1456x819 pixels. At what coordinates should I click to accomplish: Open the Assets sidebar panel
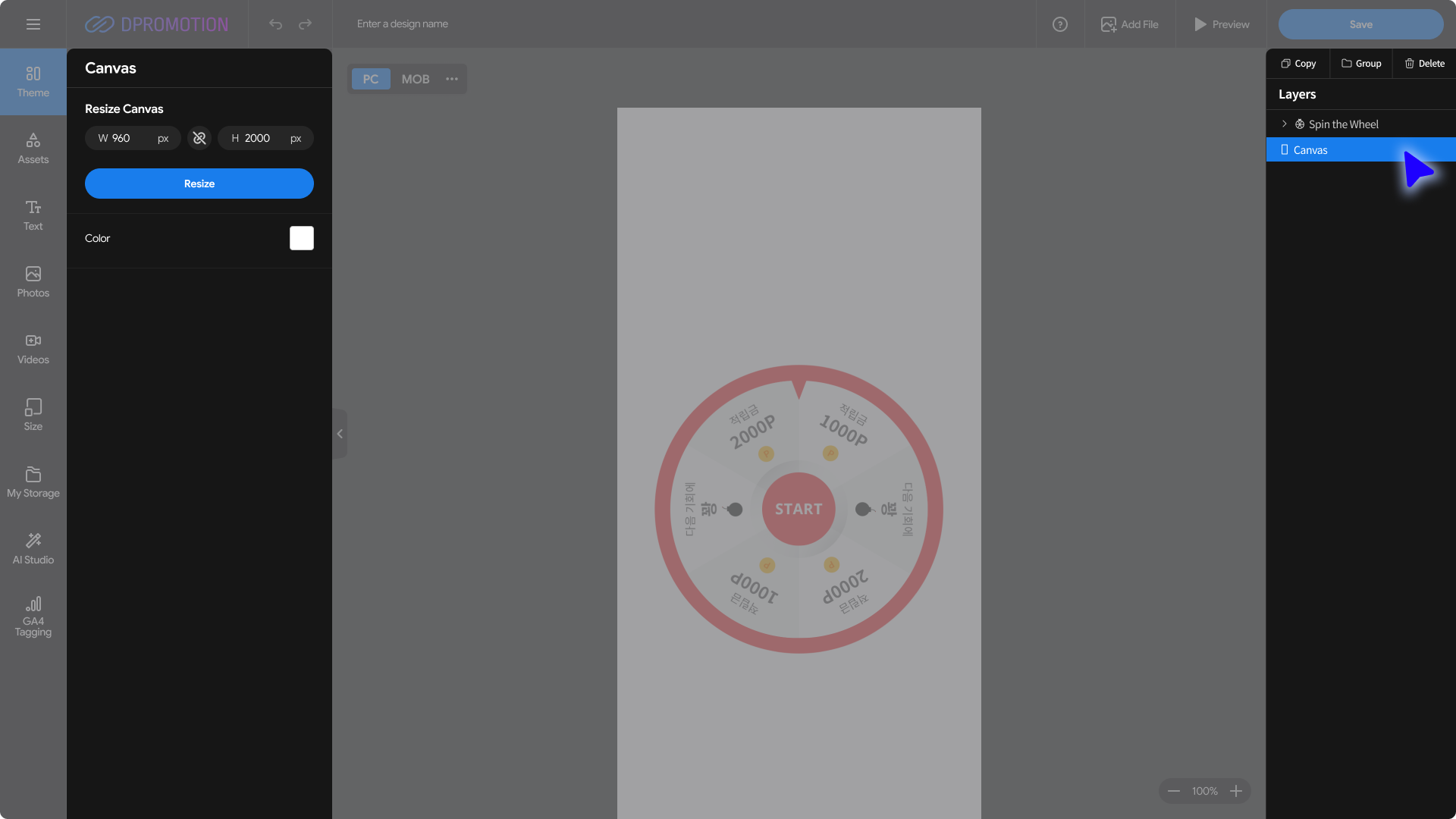pos(33,149)
